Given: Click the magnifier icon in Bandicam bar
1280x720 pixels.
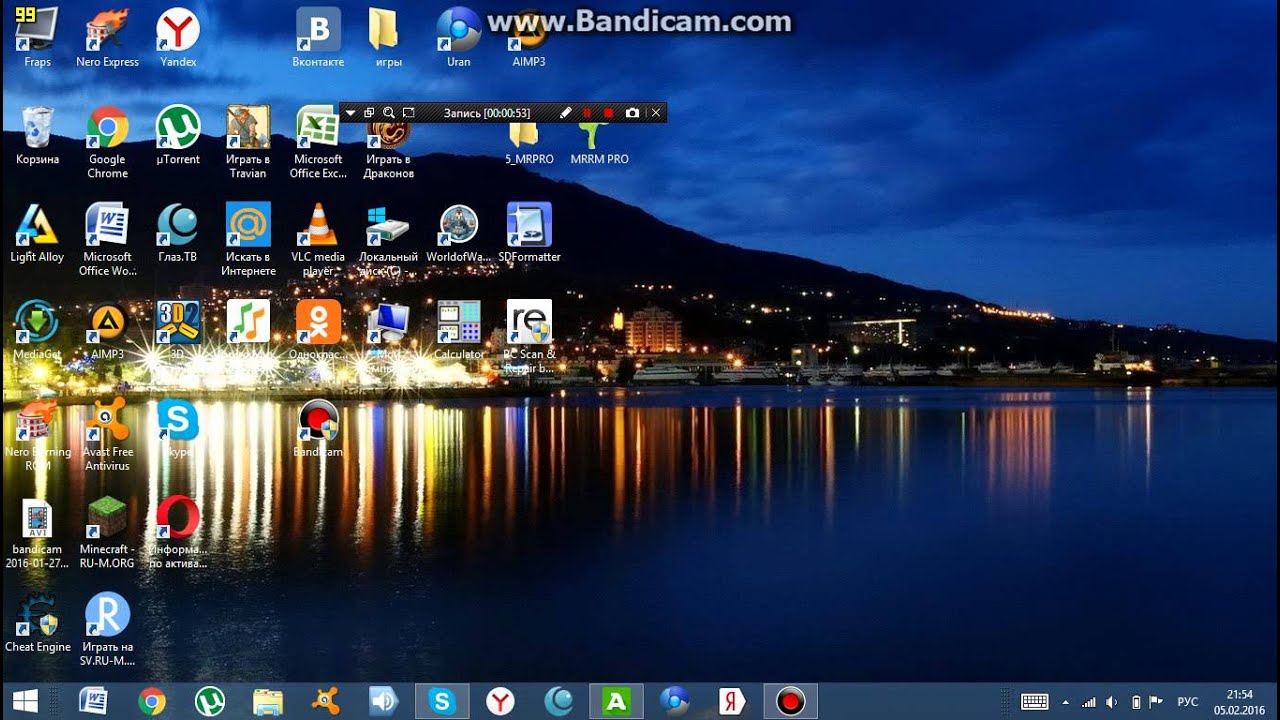Looking at the screenshot, I should [389, 113].
